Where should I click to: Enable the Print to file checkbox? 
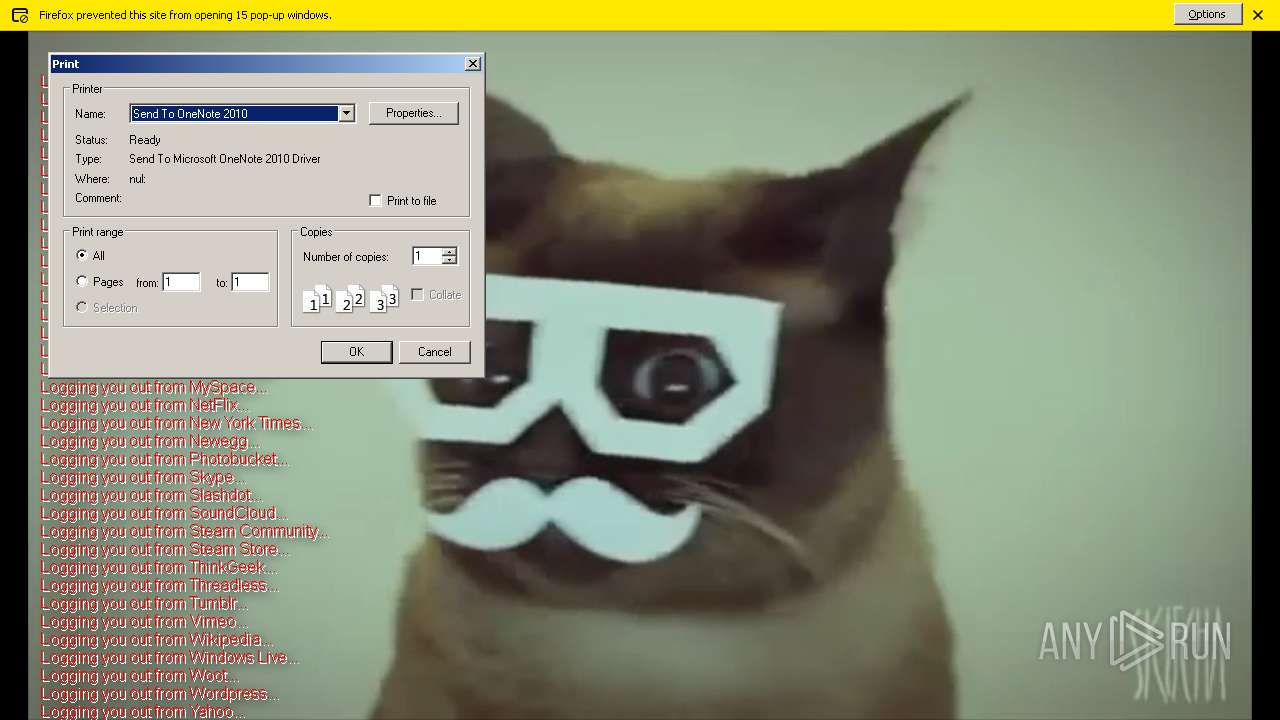[376, 201]
